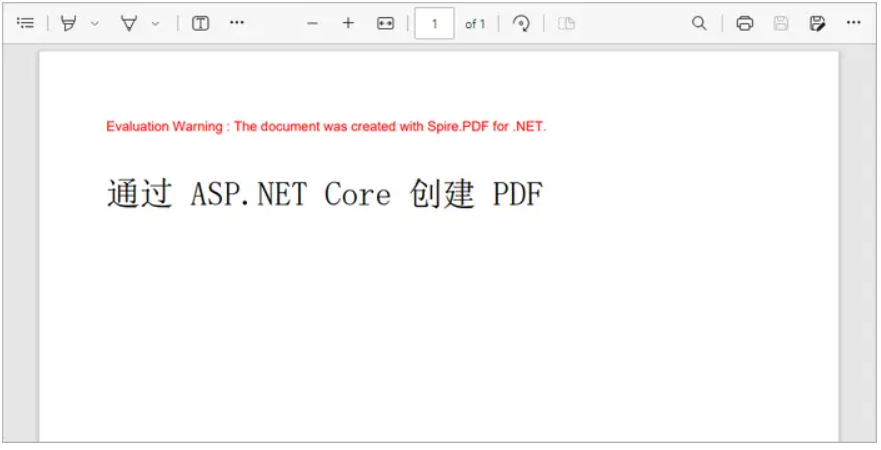This screenshot has width=881, height=450.
Task: Click the heading '通过 ASP.NET Core 创建 PDF'
Action: (x=325, y=194)
